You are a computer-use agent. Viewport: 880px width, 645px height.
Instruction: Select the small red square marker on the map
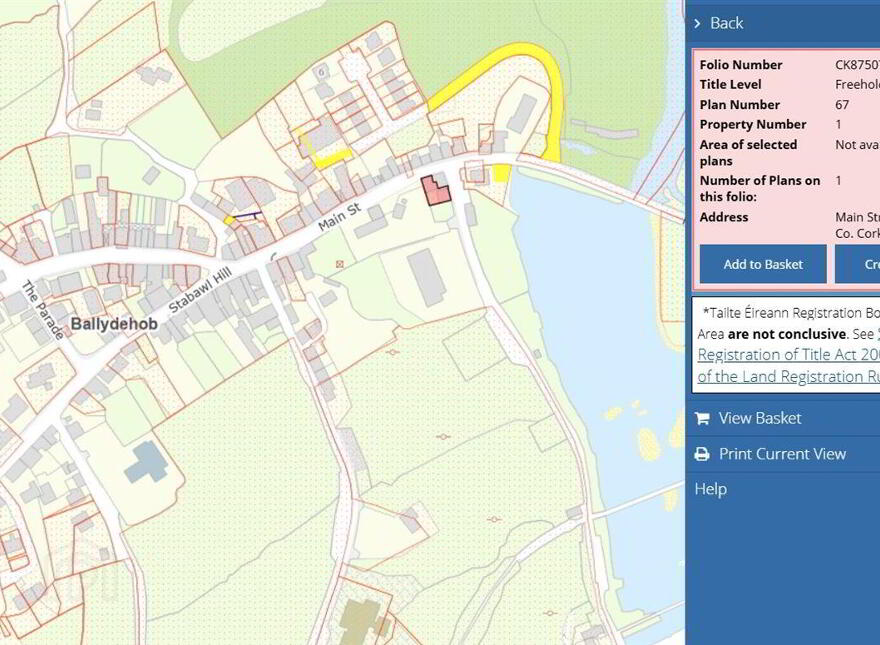click(x=339, y=264)
